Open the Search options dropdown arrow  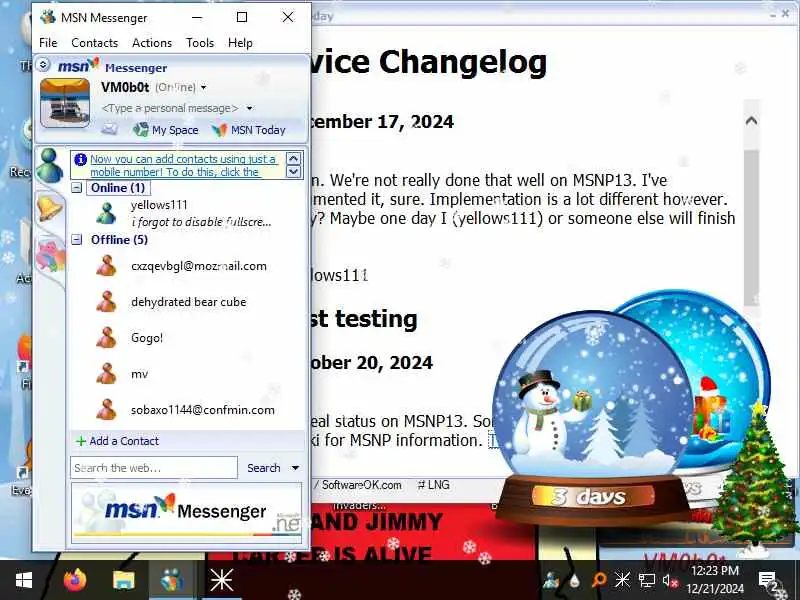click(295, 468)
